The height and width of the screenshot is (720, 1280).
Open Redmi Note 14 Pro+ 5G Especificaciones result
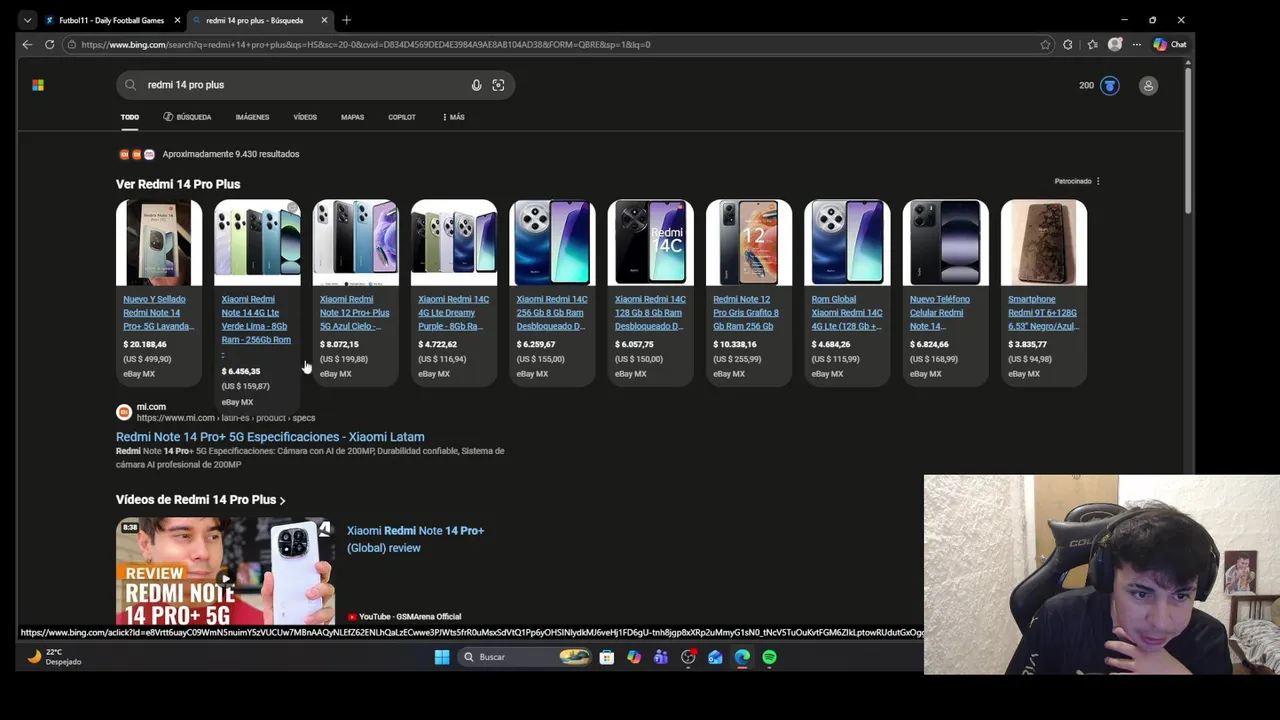270,437
